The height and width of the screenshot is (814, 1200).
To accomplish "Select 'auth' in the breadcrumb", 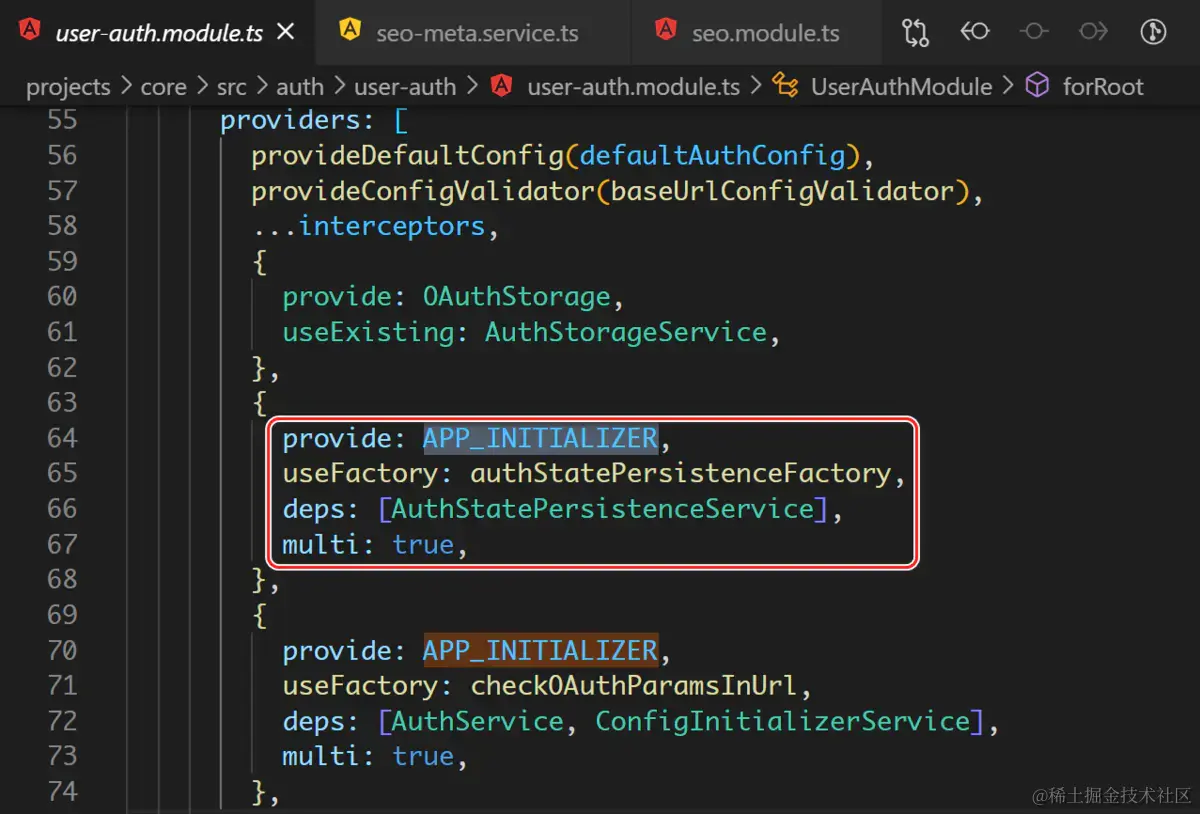I will pos(300,87).
